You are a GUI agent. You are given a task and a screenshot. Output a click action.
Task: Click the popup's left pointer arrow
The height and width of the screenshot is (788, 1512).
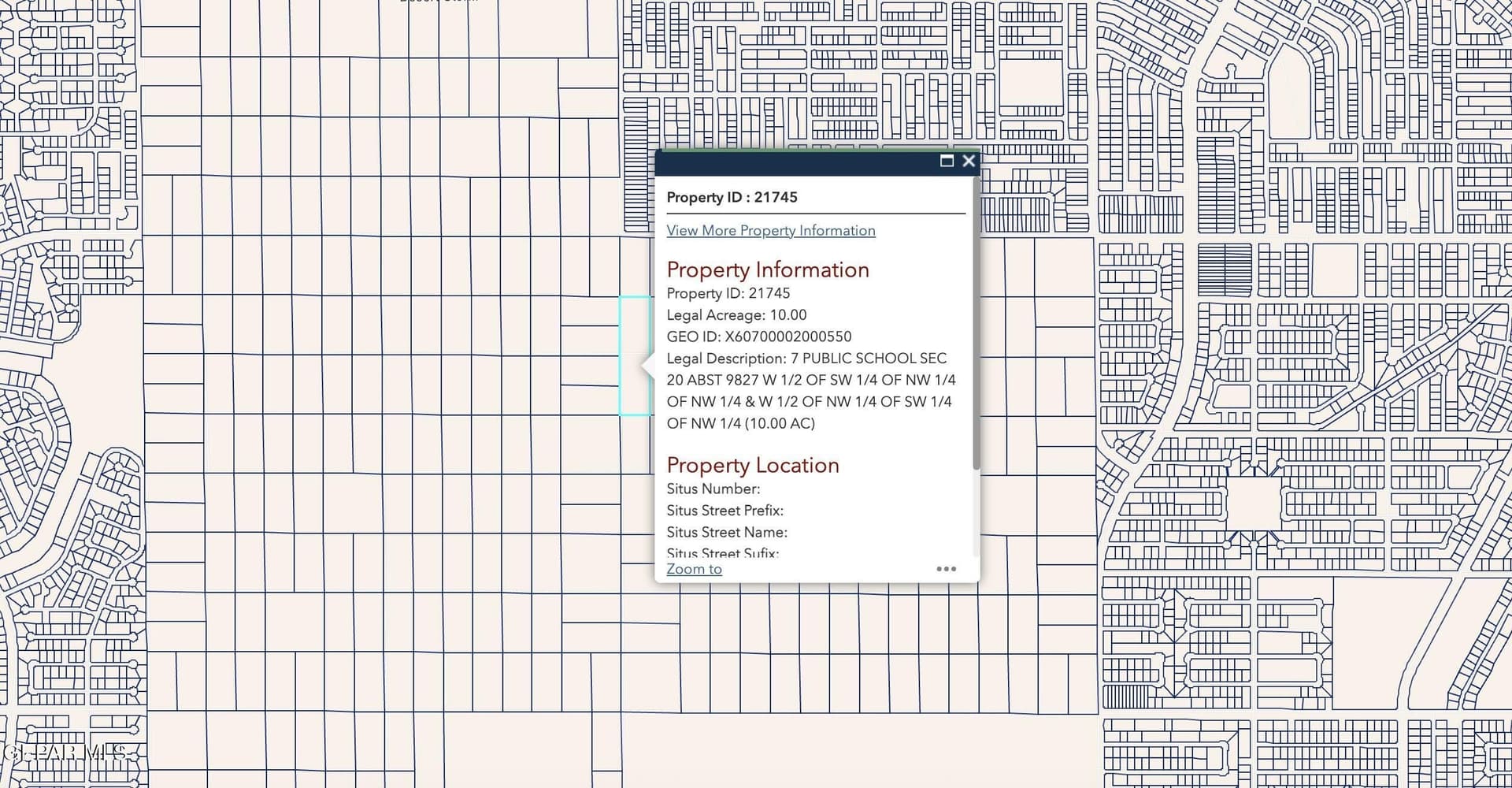[x=648, y=366]
